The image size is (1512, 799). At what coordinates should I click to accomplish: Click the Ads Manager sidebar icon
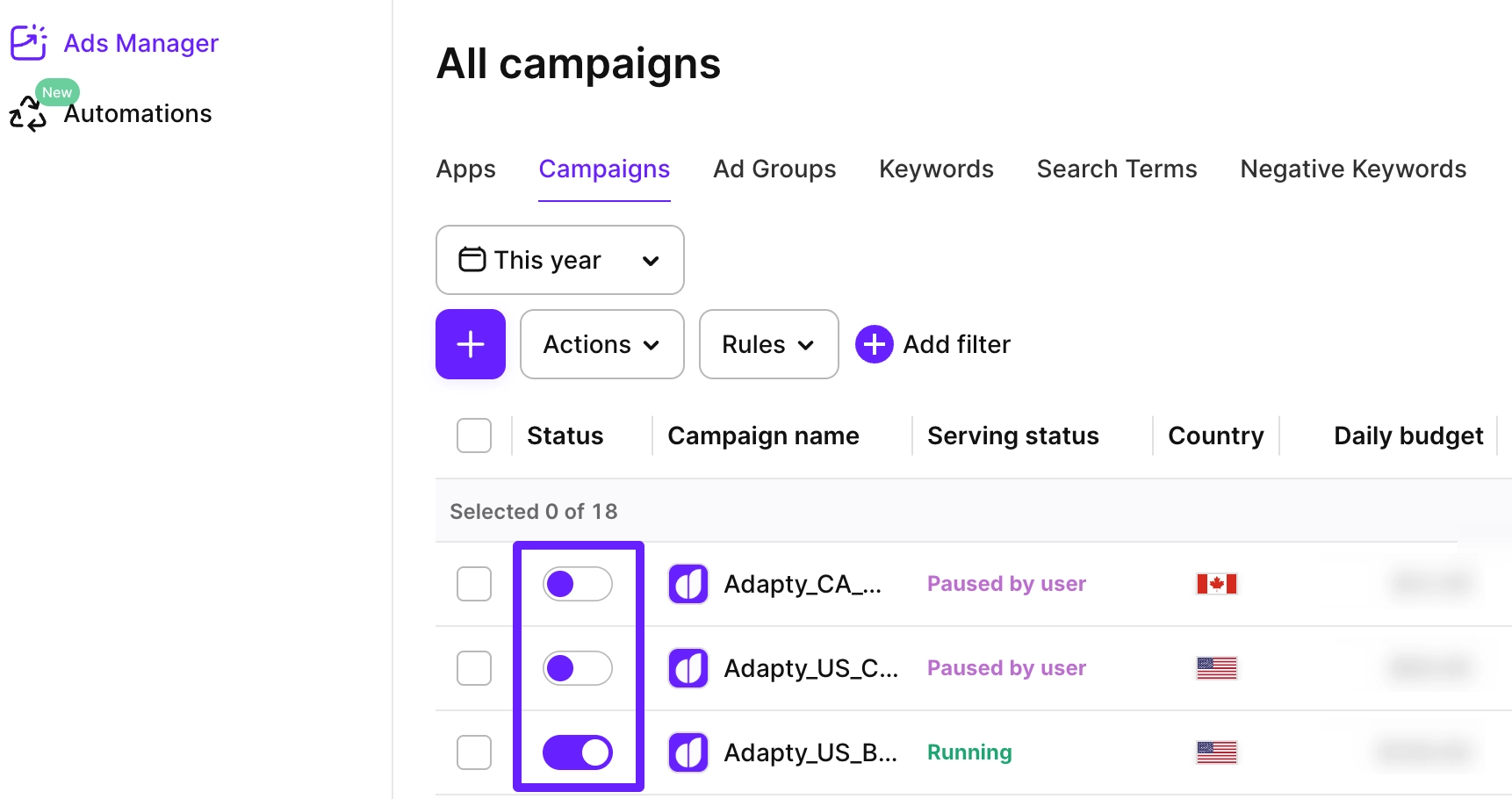[28, 42]
